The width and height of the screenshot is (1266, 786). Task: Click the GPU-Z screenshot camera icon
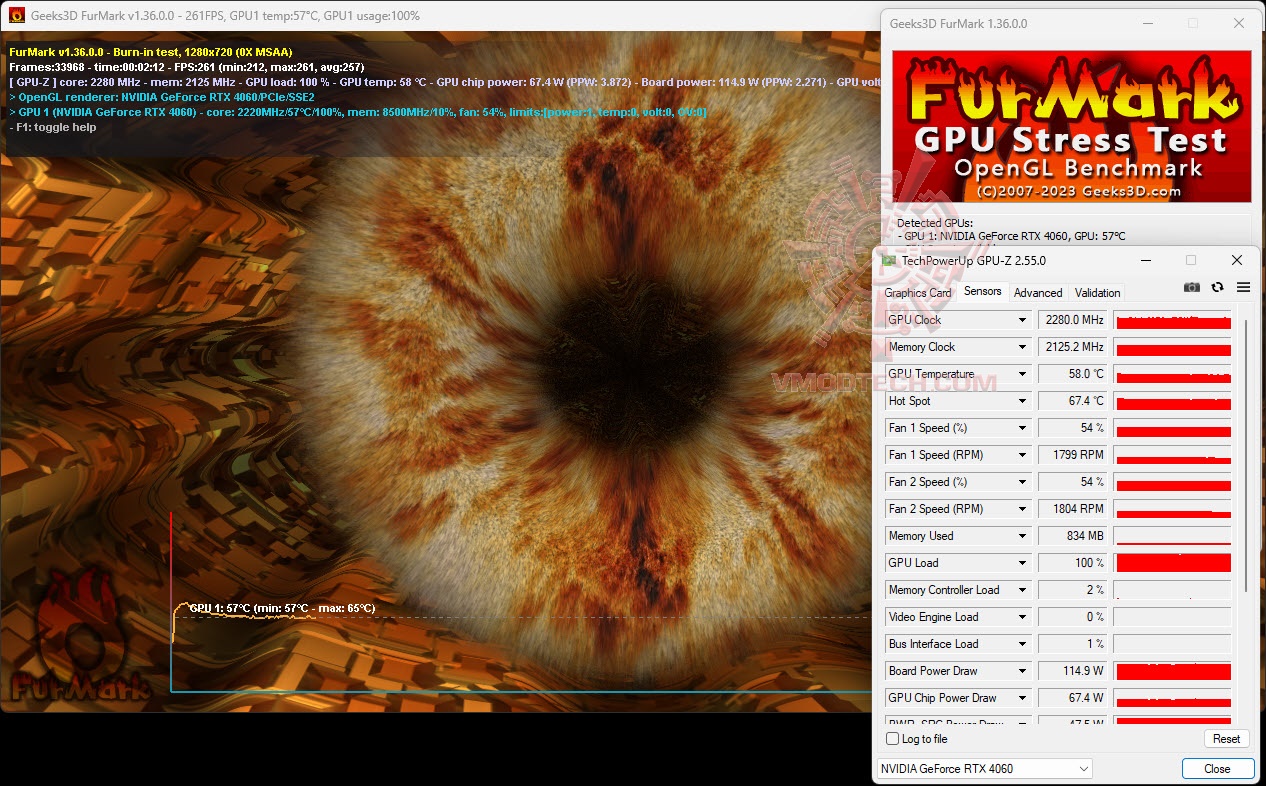[1192, 287]
